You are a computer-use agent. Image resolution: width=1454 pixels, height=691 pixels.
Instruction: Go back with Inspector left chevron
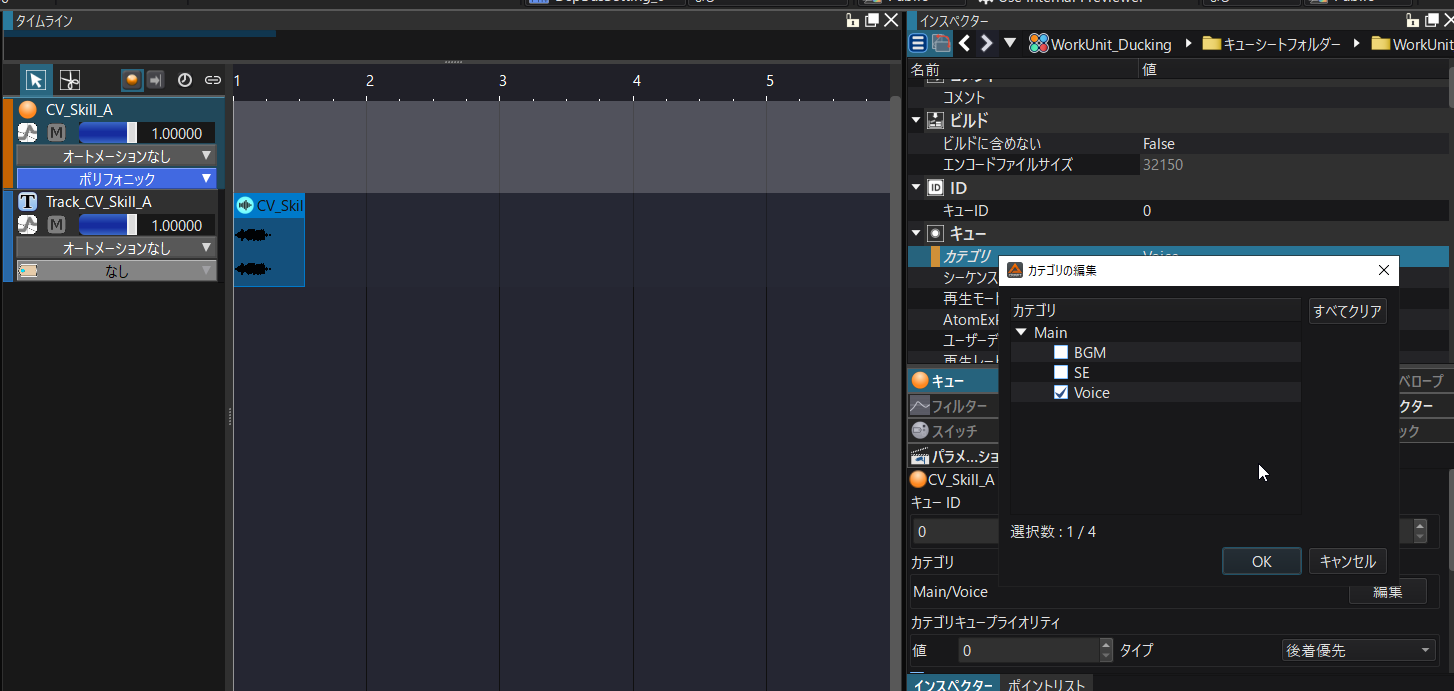964,43
